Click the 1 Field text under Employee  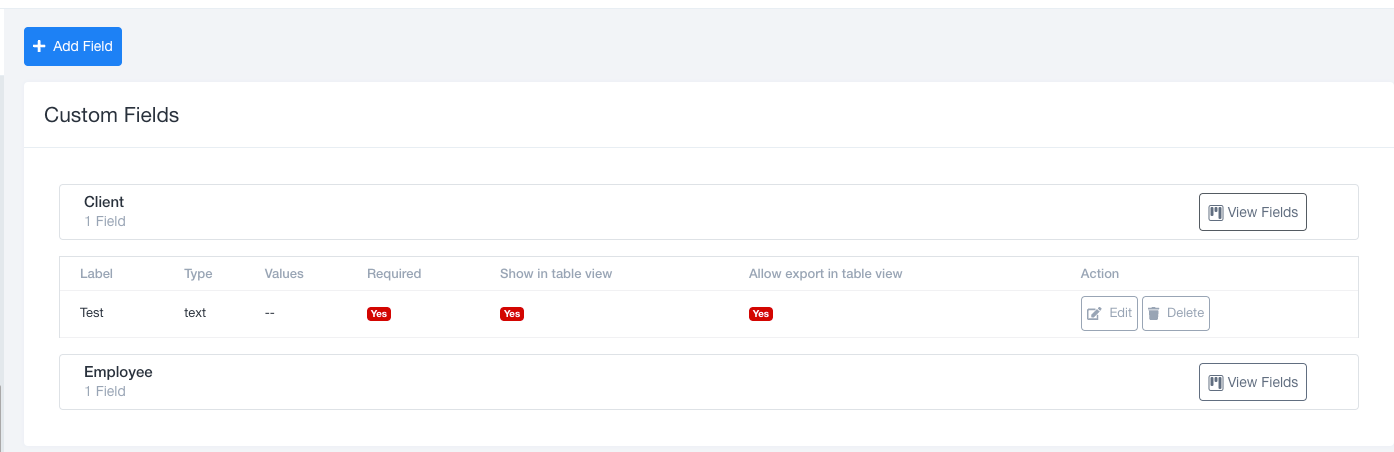point(105,391)
